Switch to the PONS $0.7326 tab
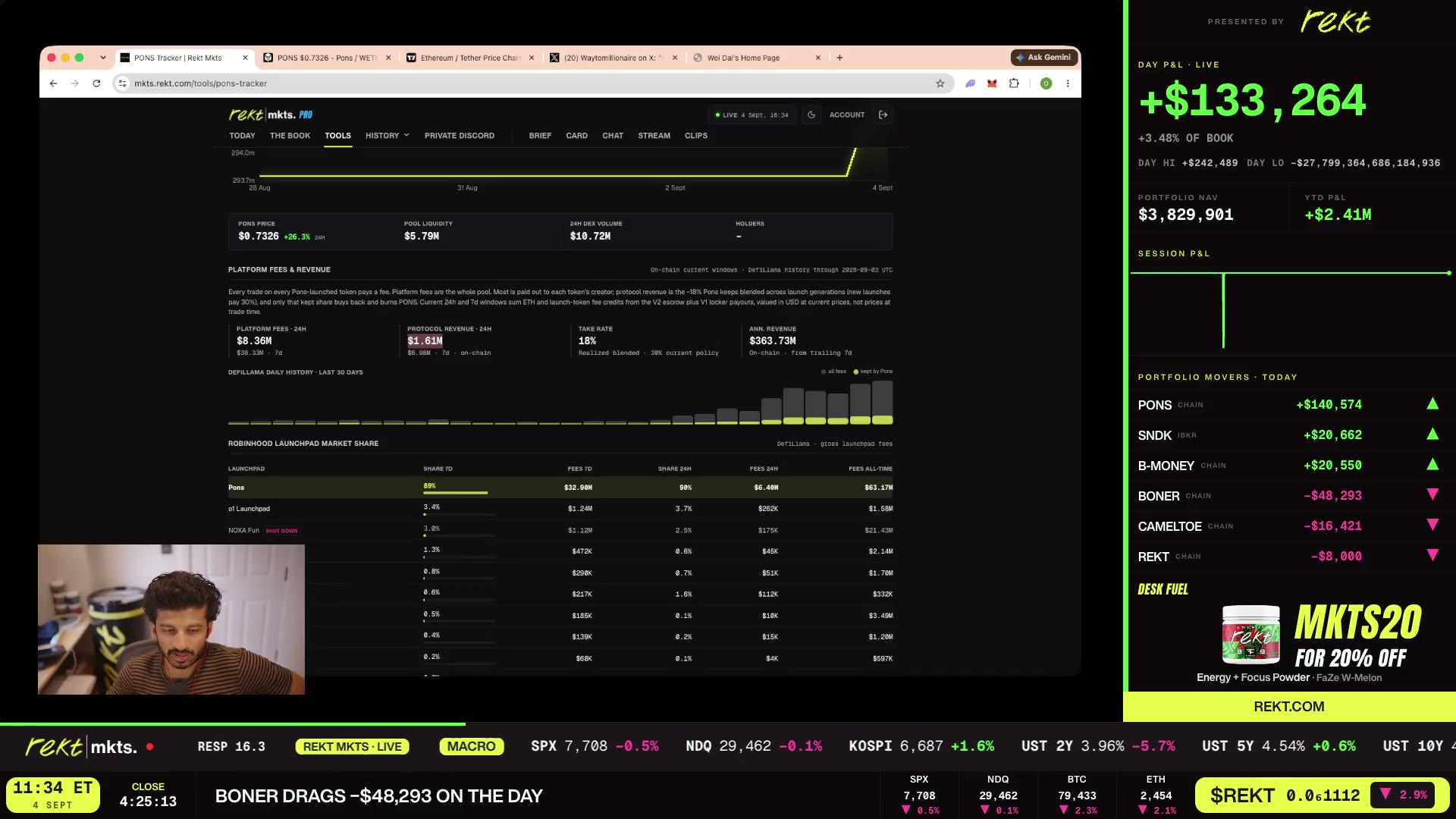 click(327, 58)
